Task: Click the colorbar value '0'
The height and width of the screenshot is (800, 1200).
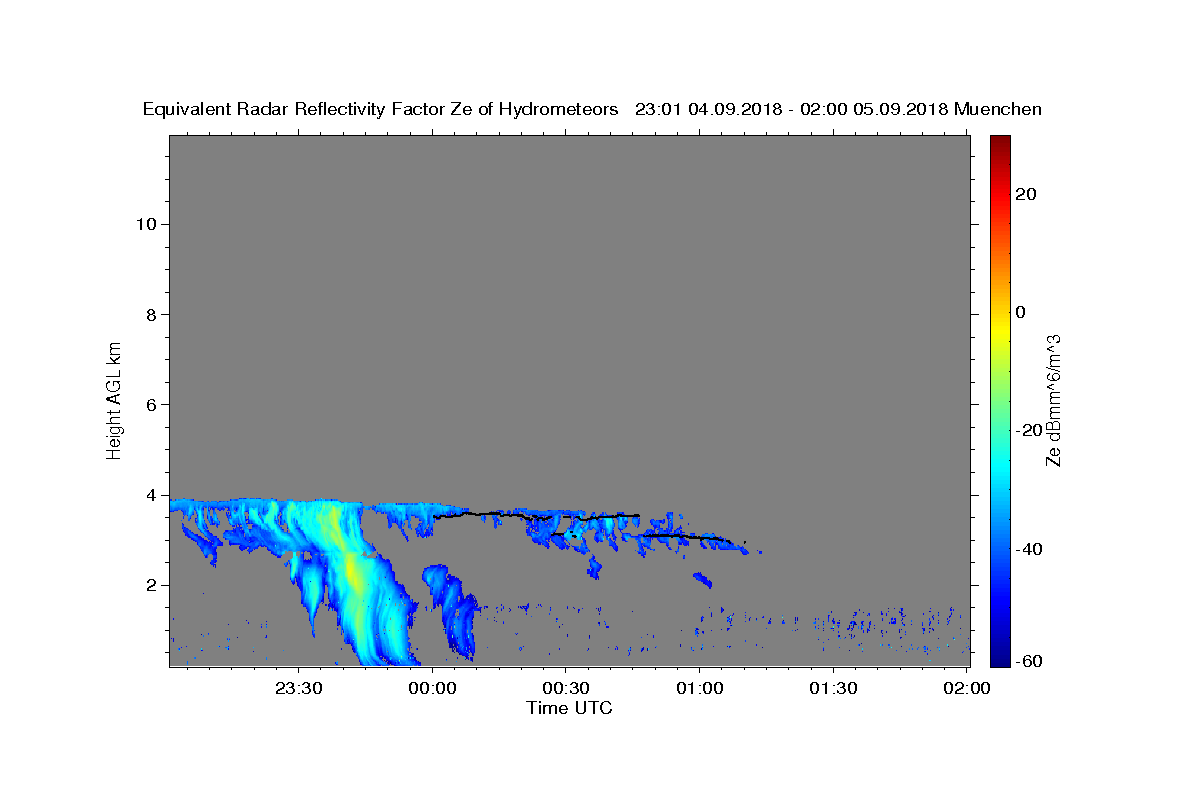Action: tap(1020, 312)
